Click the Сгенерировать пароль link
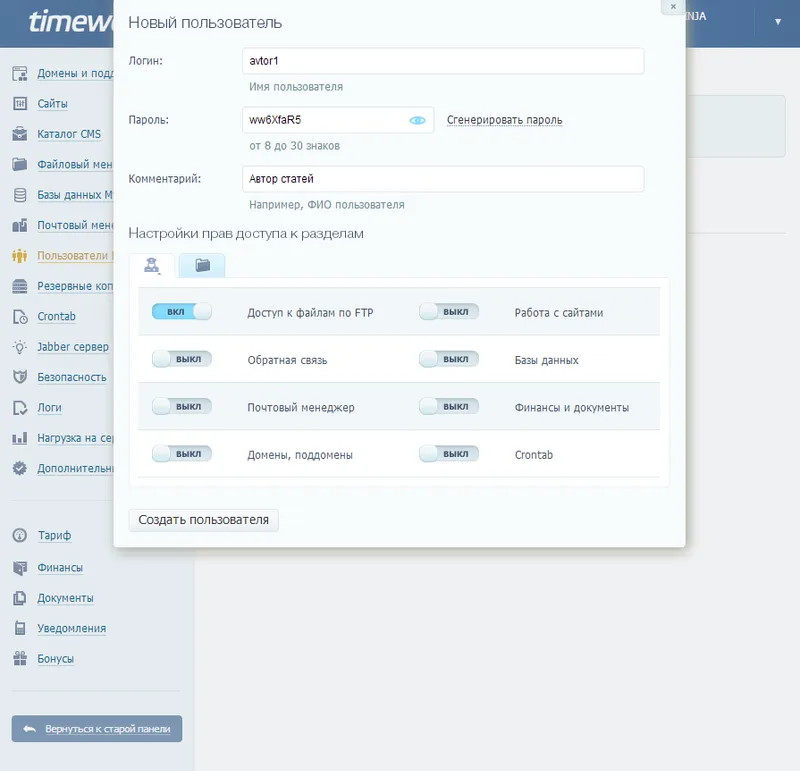The image size is (800, 771). point(505,120)
